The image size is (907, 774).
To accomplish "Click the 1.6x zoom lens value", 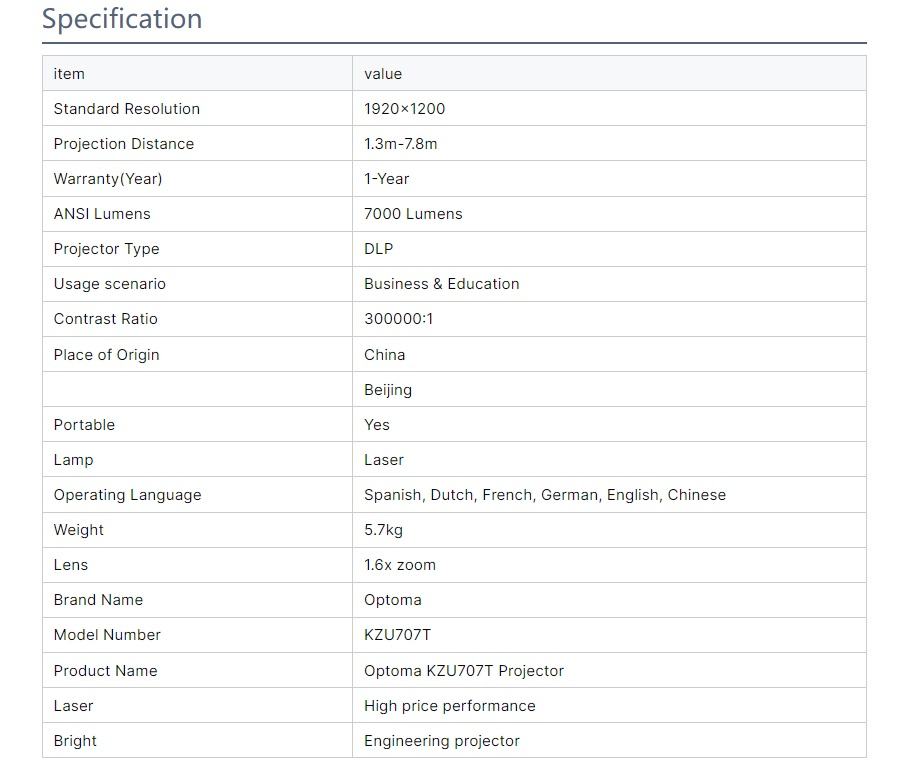I will [x=400, y=565].
